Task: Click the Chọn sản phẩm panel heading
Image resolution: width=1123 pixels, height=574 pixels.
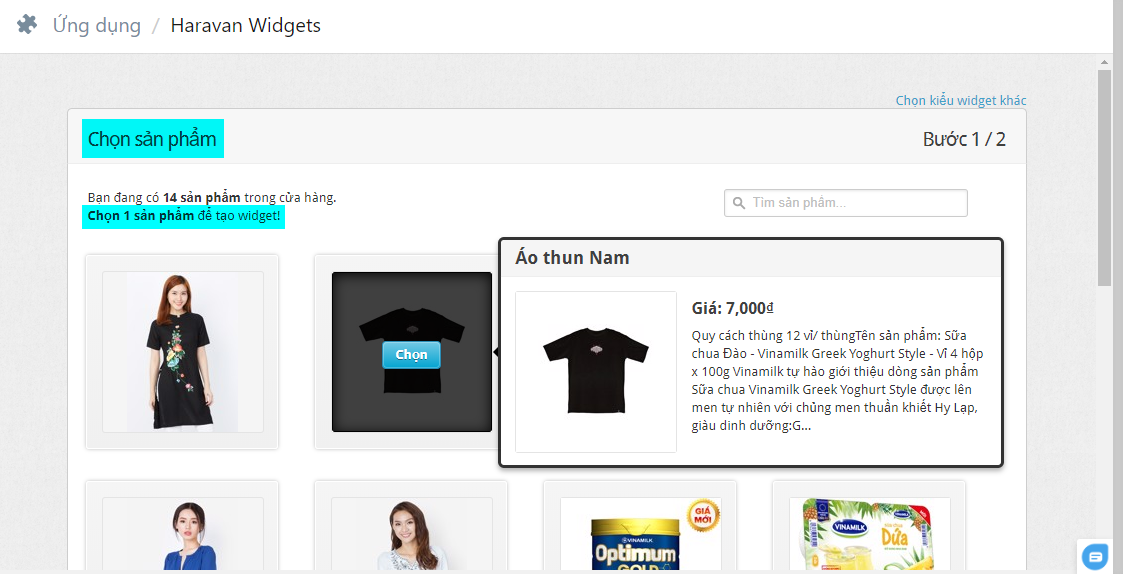Action: (153, 139)
